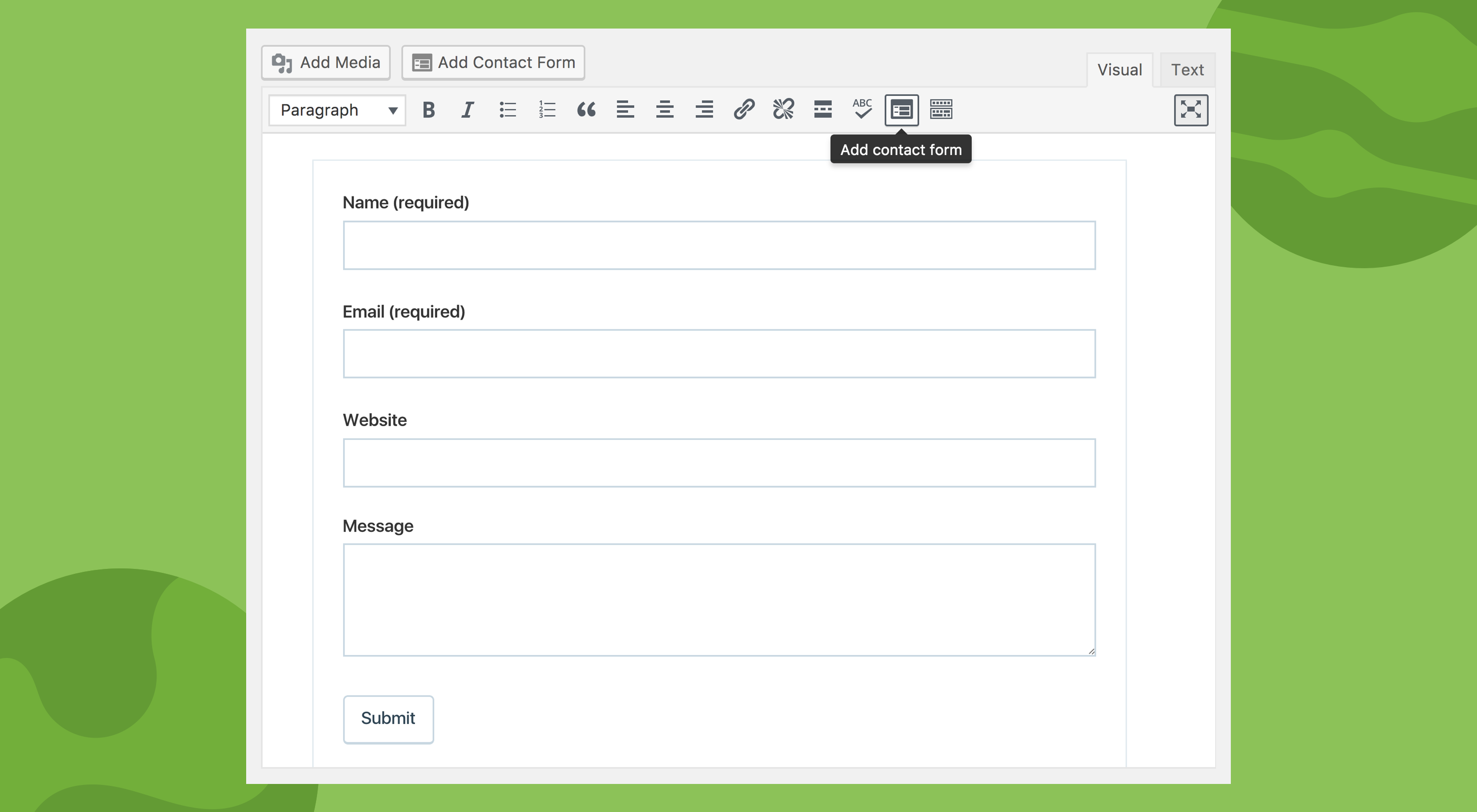This screenshot has width=1477, height=812.
Task: Click the Proofread writing icon
Action: click(x=861, y=109)
